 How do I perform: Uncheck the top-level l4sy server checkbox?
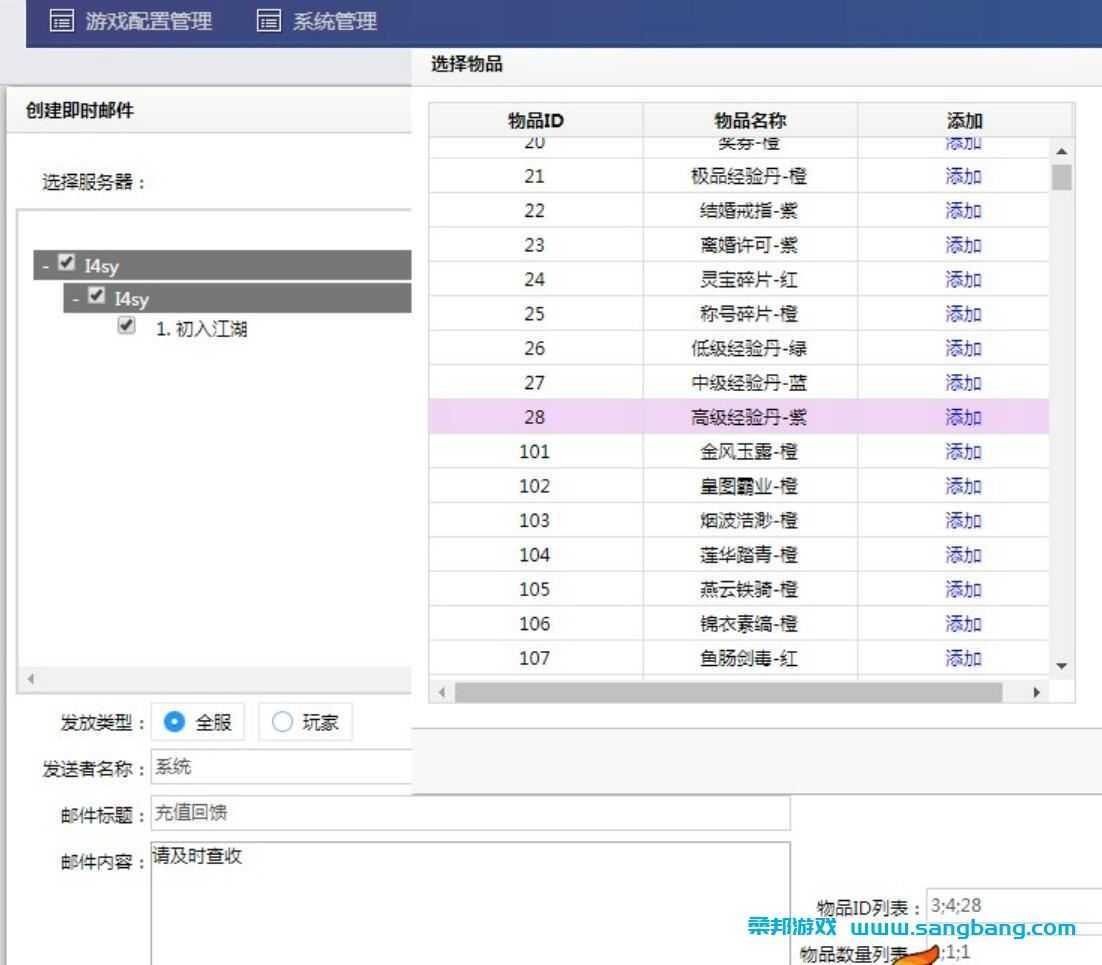pos(66,262)
